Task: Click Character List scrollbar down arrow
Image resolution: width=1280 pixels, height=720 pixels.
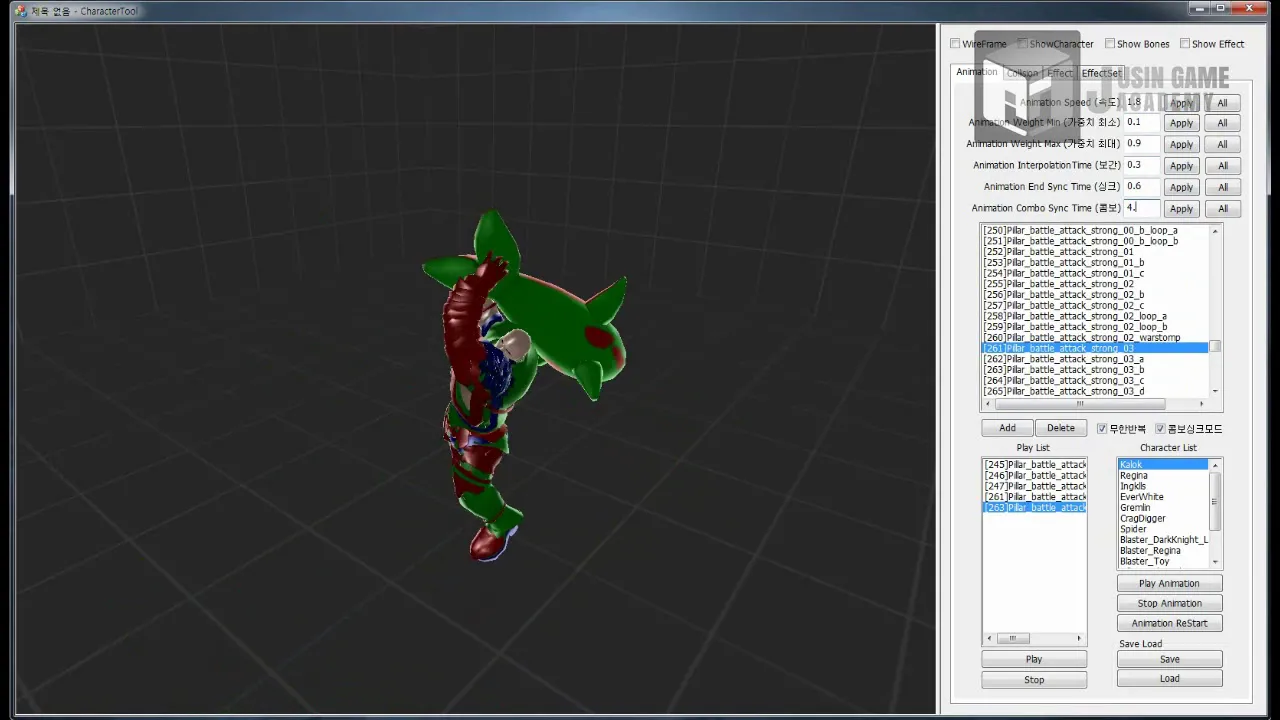Action: pos(1215,563)
